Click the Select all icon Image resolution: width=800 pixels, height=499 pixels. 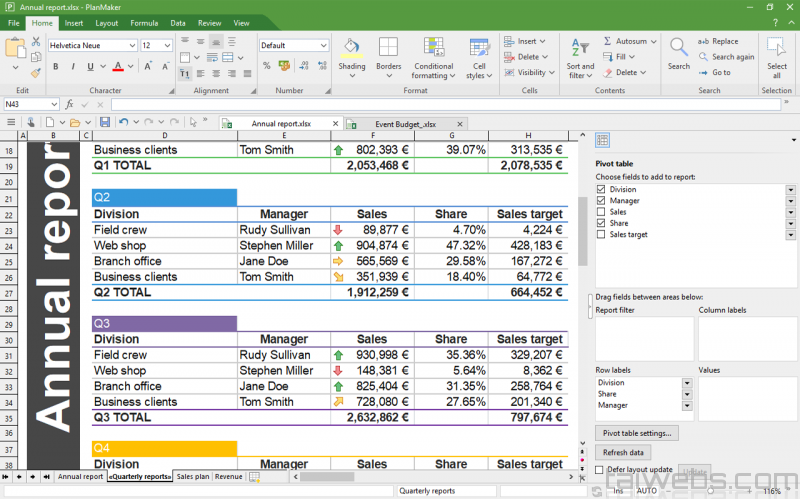tap(777, 48)
